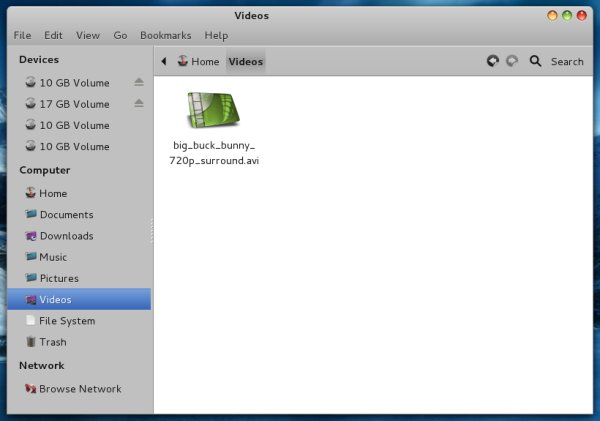Open the Edit menu
The height and width of the screenshot is (421, 600).
tap(53, 35)
